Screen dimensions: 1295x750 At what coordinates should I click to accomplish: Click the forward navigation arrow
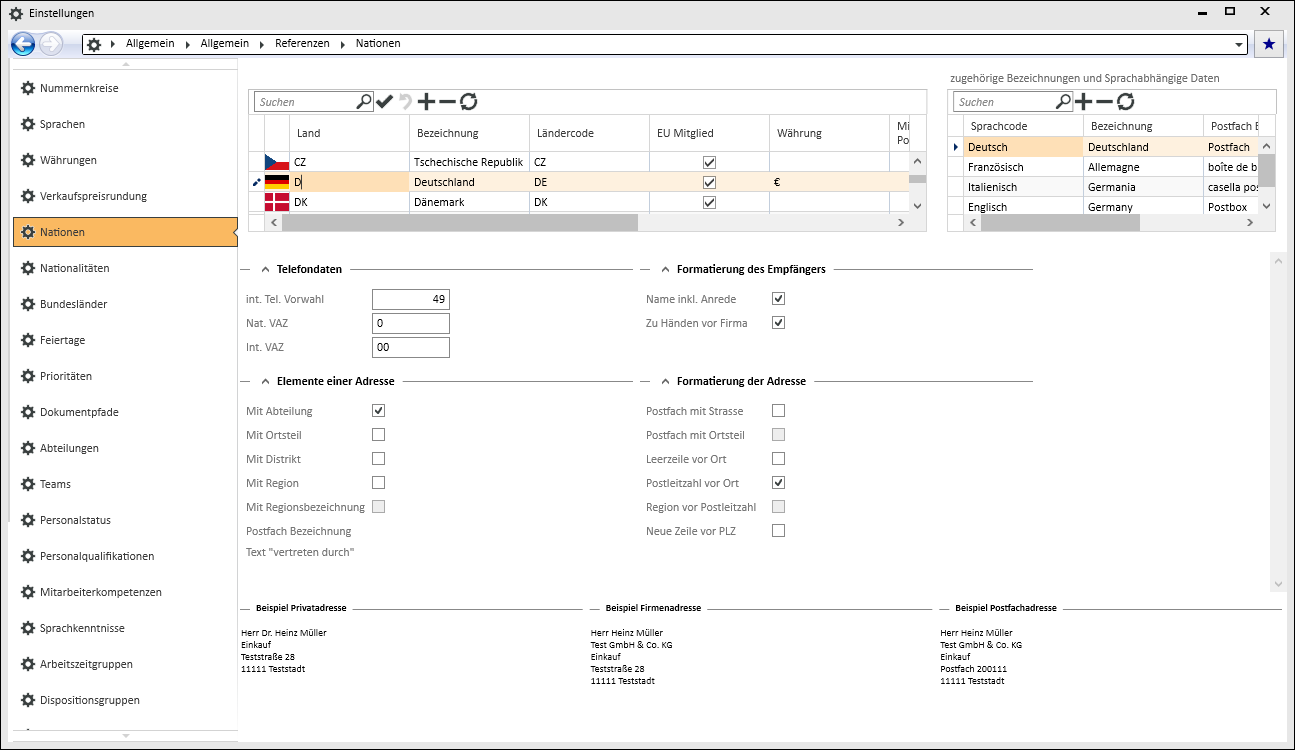point(51,44)
